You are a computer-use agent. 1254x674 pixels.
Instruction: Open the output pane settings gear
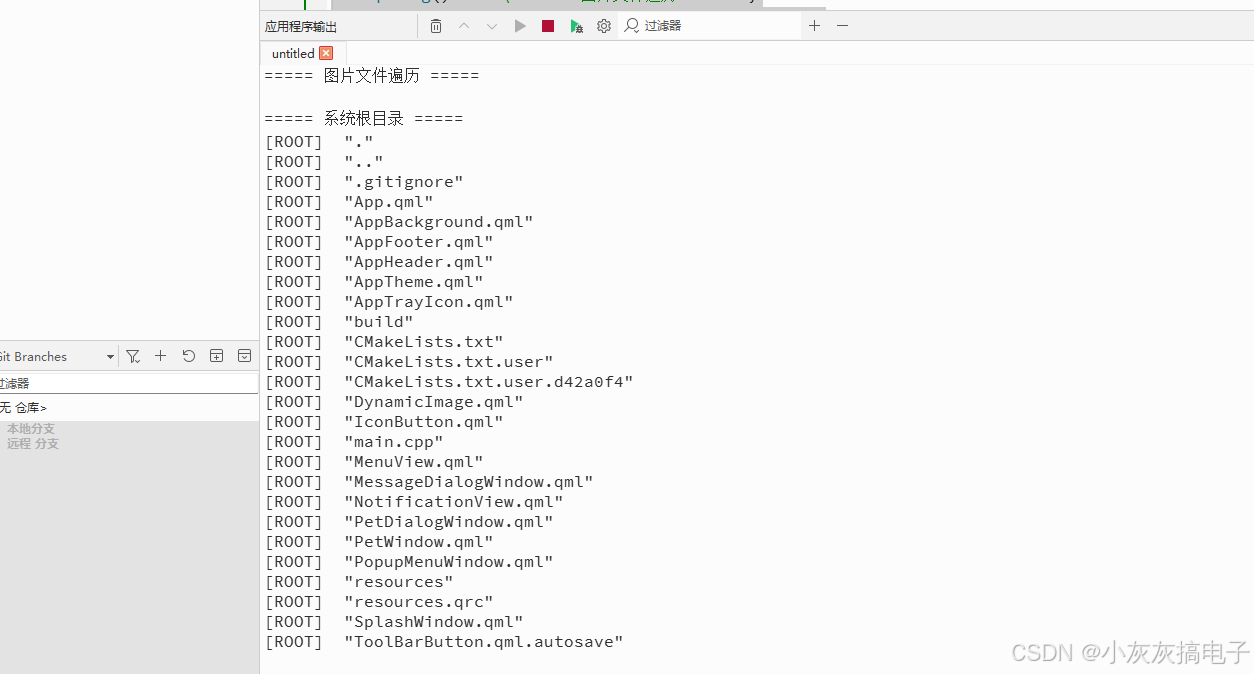click(603, 26)
